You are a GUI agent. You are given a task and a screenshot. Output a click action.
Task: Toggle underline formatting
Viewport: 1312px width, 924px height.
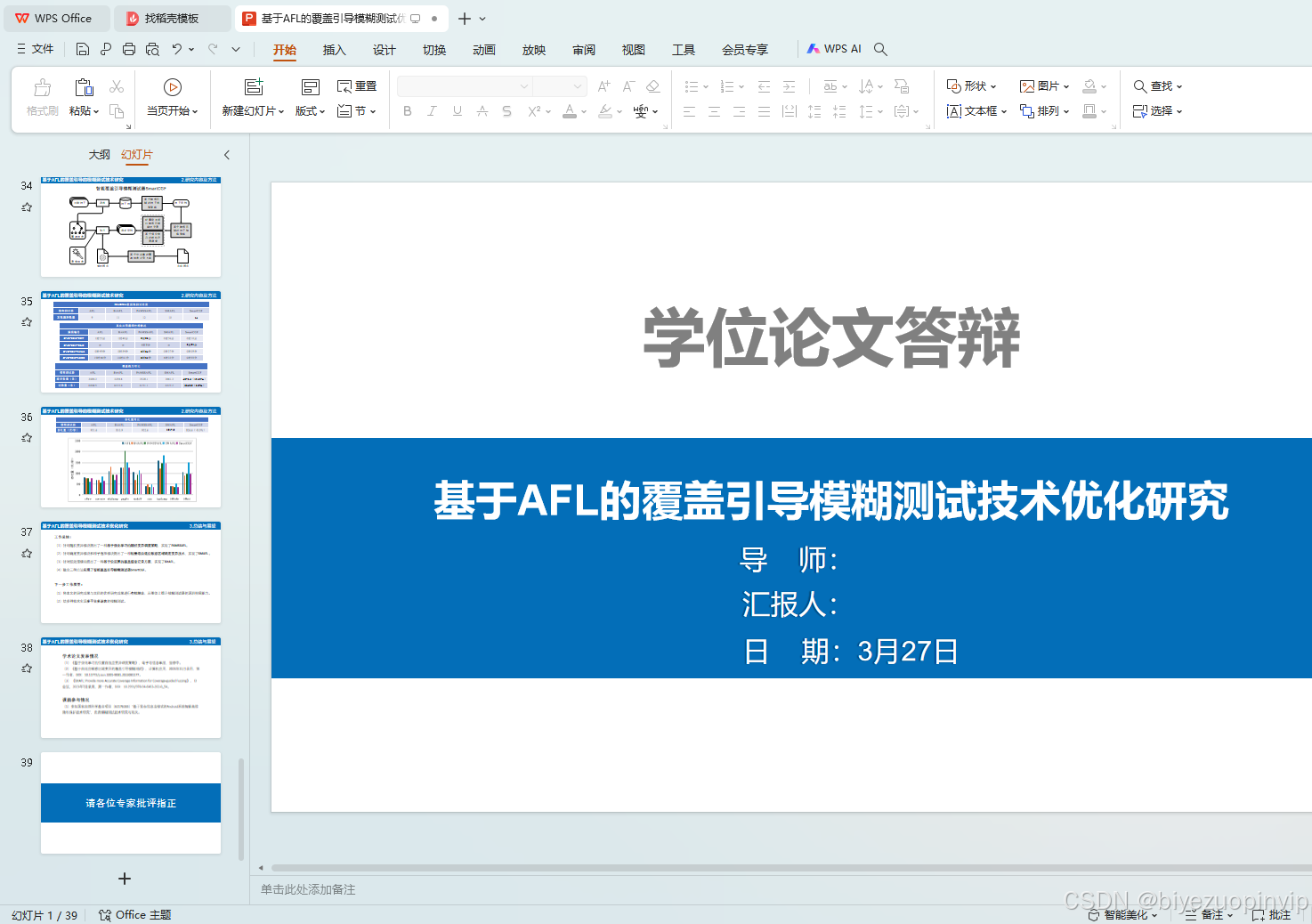(457, 111)
